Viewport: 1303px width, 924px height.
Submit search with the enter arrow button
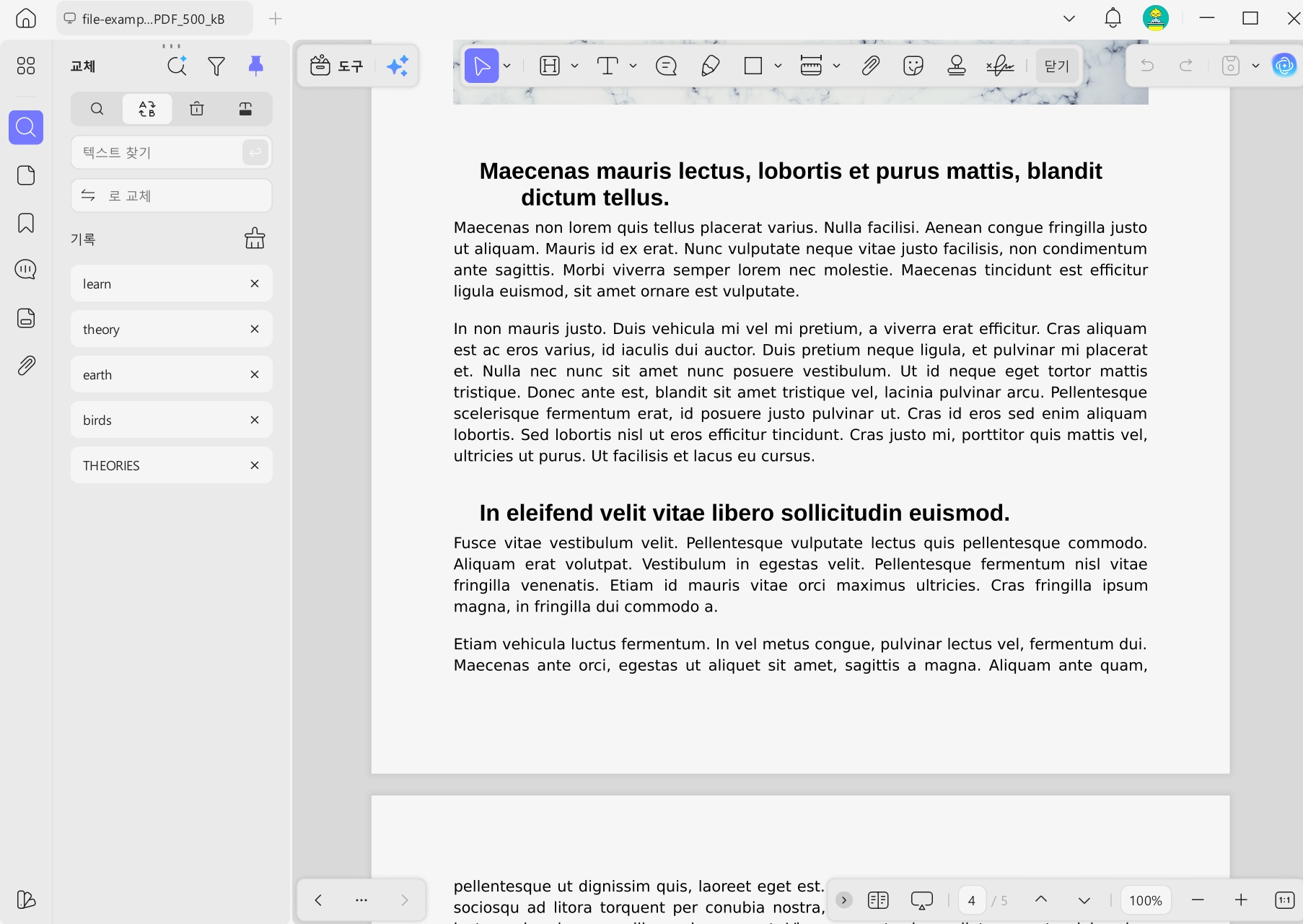255,152
